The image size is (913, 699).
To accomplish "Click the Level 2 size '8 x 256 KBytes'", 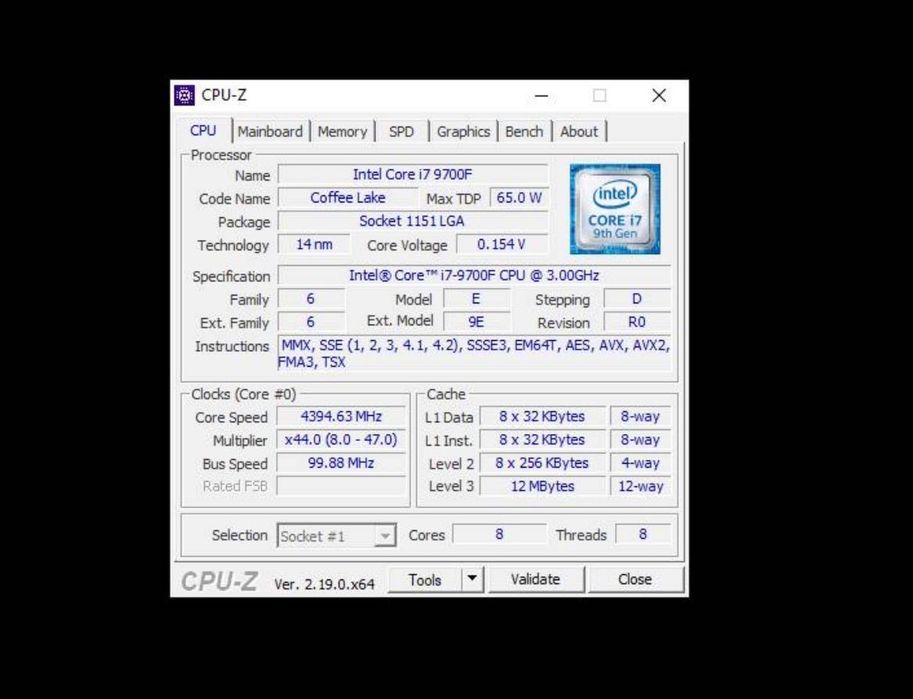I will [542, 463].
